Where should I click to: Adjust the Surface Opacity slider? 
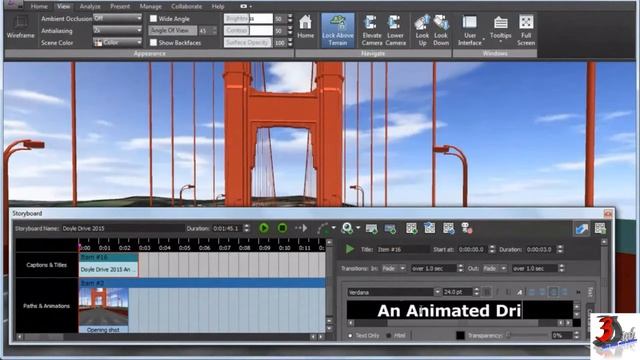pyautogui.click(x=248, y=42)
